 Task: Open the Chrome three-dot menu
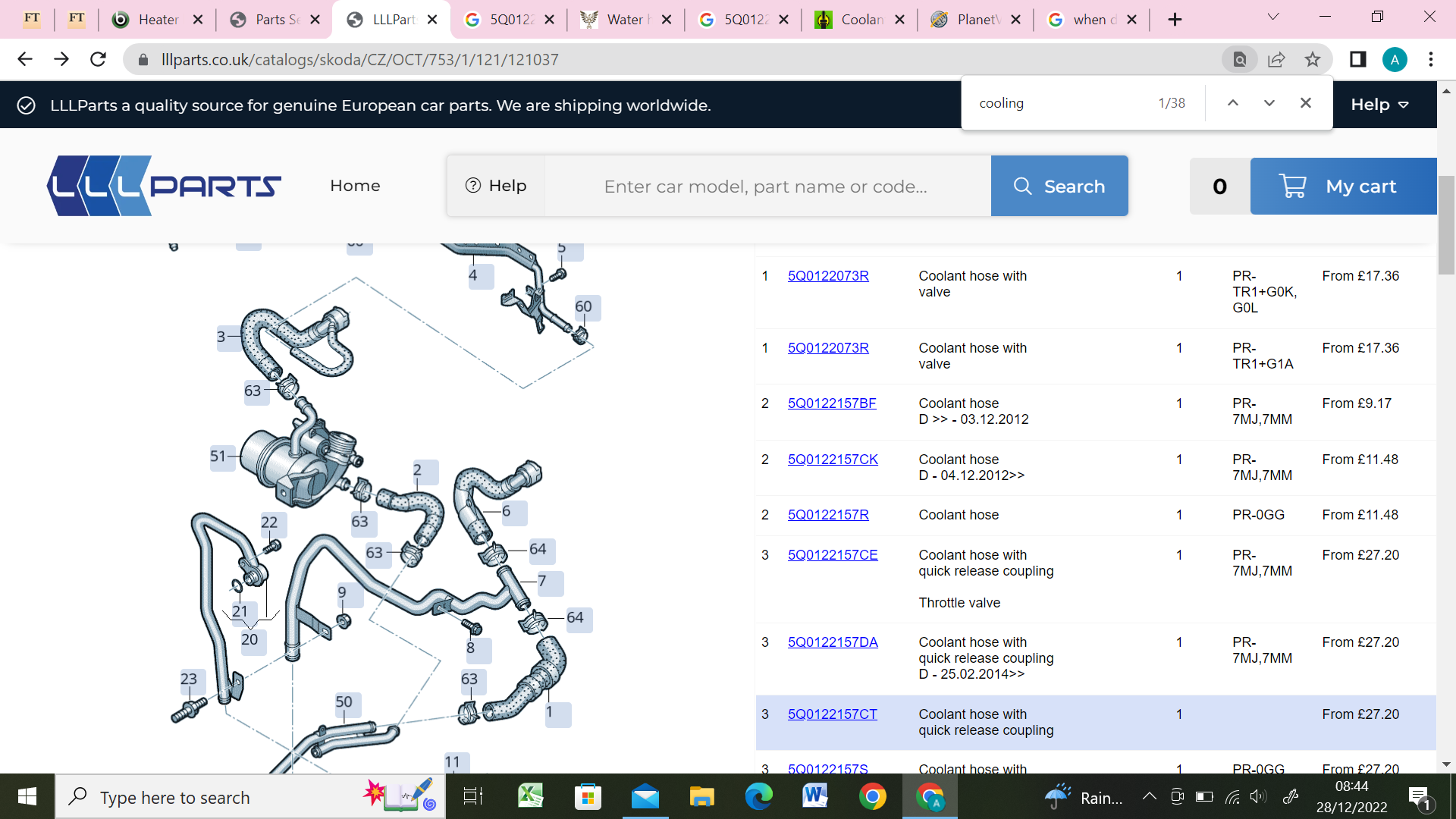(1430, 59)
